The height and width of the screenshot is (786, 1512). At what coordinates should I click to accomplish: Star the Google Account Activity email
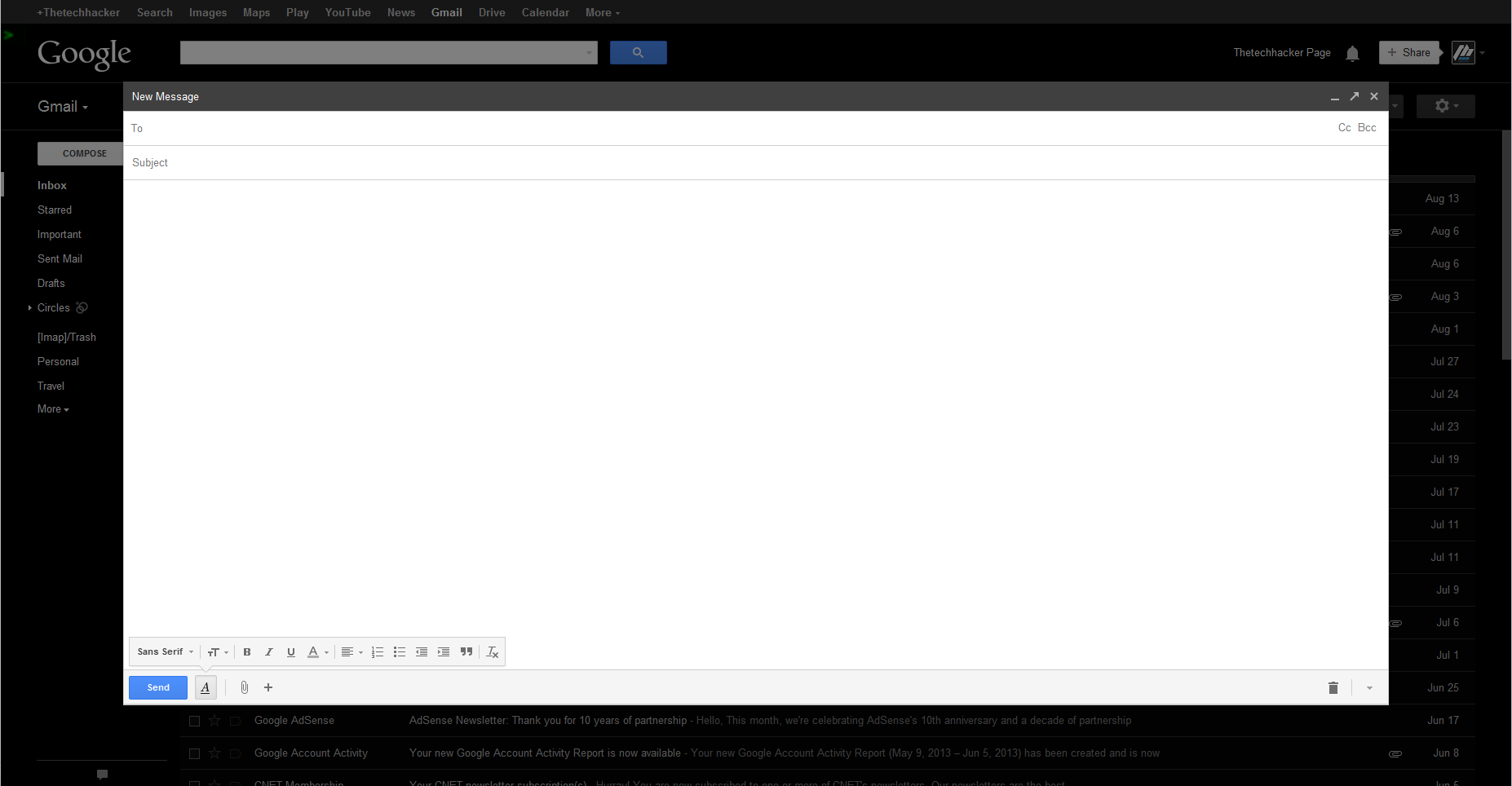click(214, 753)
